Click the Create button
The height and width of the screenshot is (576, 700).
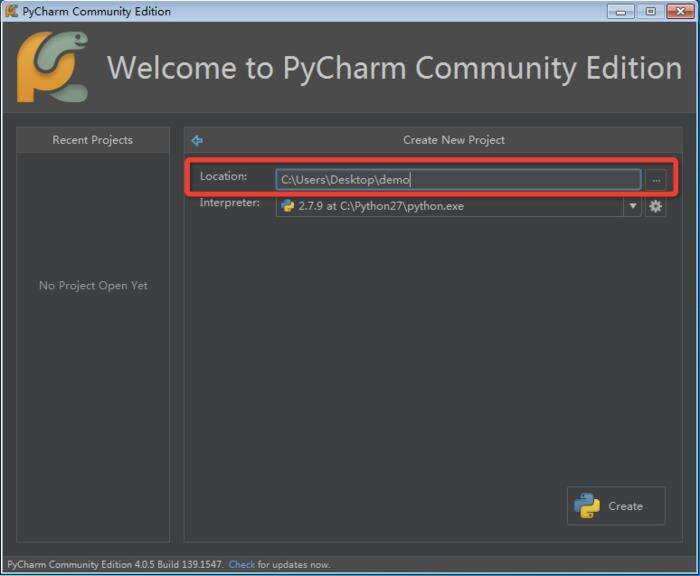[x=616, y=506]
